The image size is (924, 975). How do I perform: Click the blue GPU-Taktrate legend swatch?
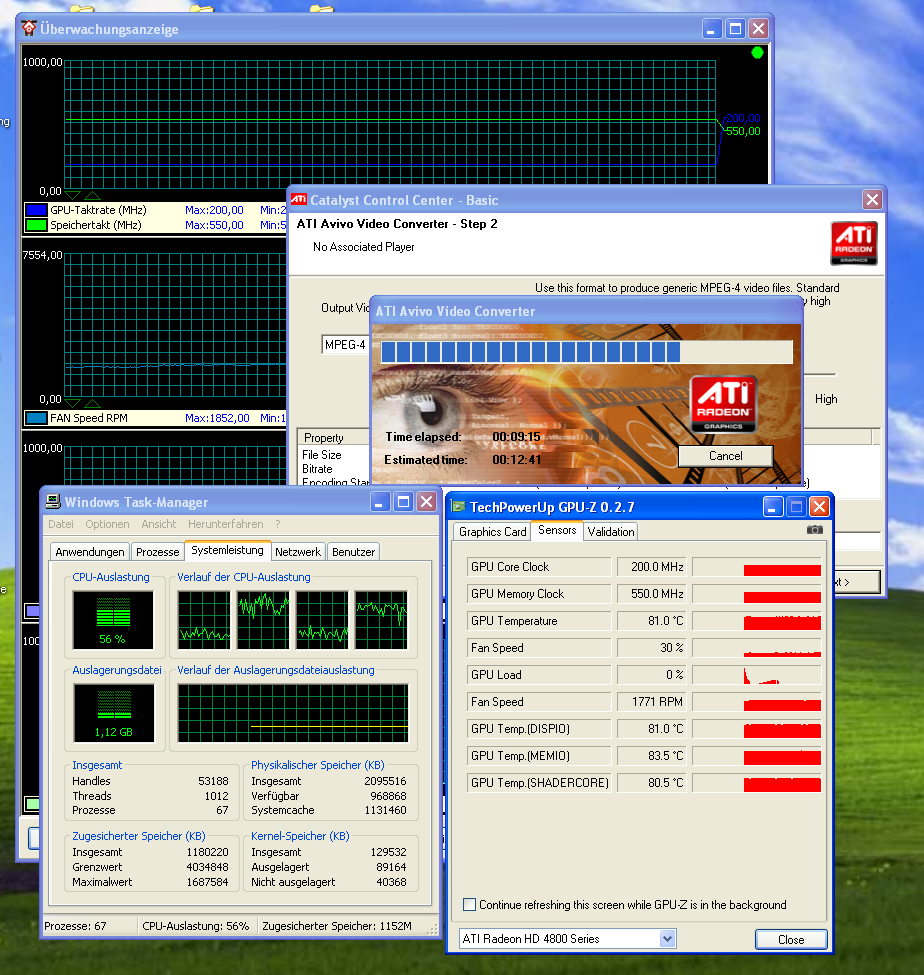pos(36,210)
